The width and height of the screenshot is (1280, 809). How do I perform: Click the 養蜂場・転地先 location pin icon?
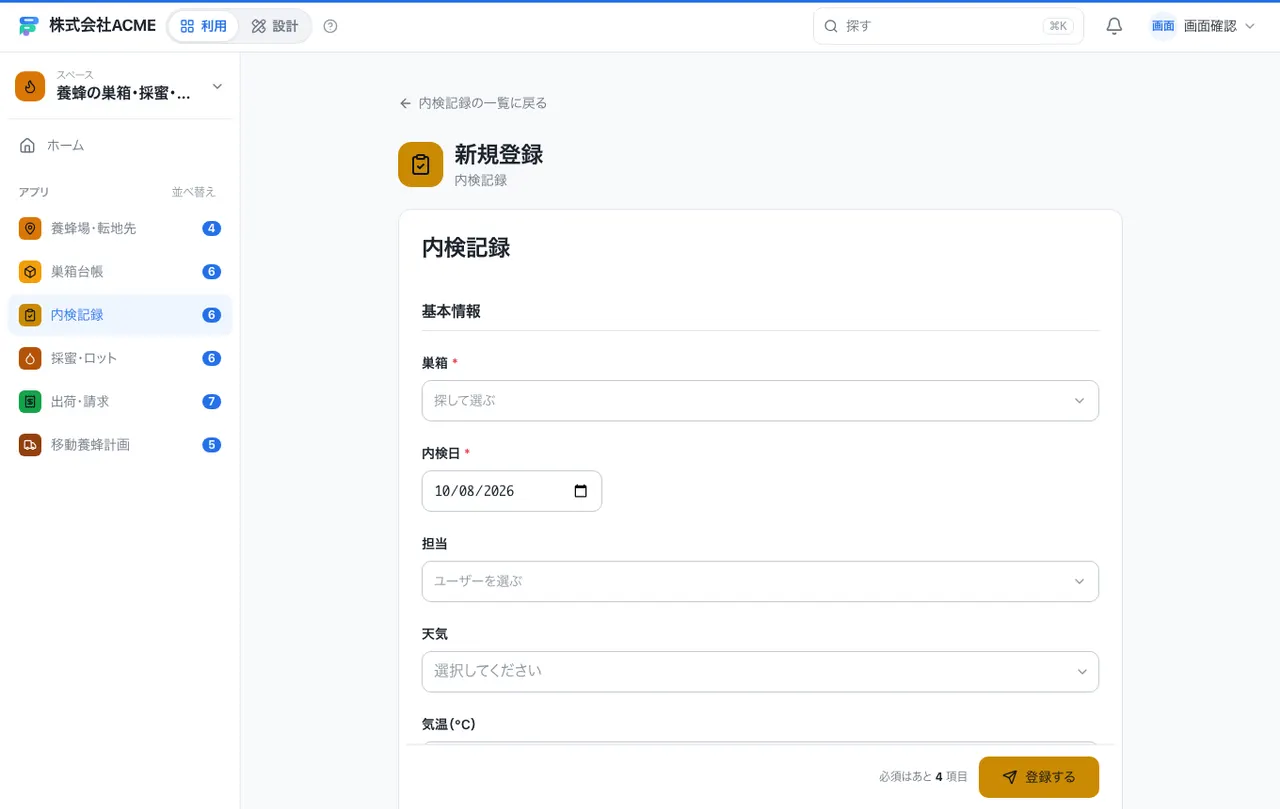pyautogui.click(x=30, y=228)
